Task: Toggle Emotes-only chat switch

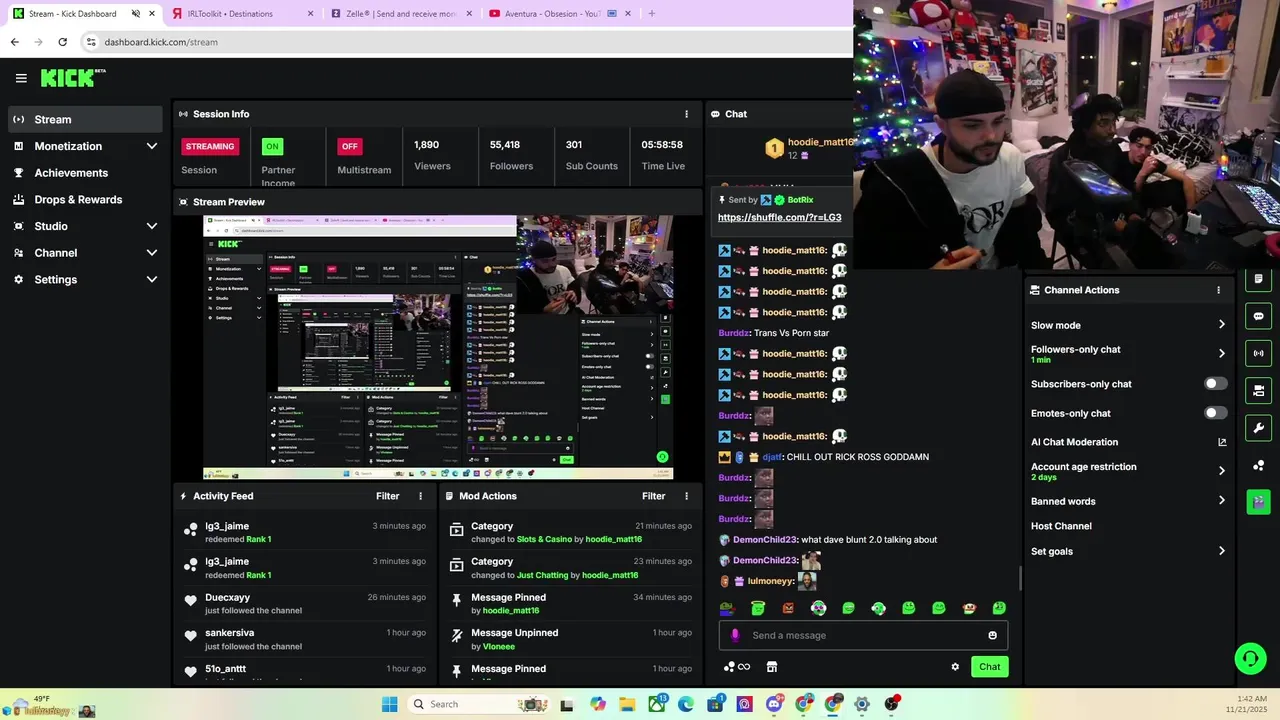Action: pyautogui.click(x=1215, y=413)
